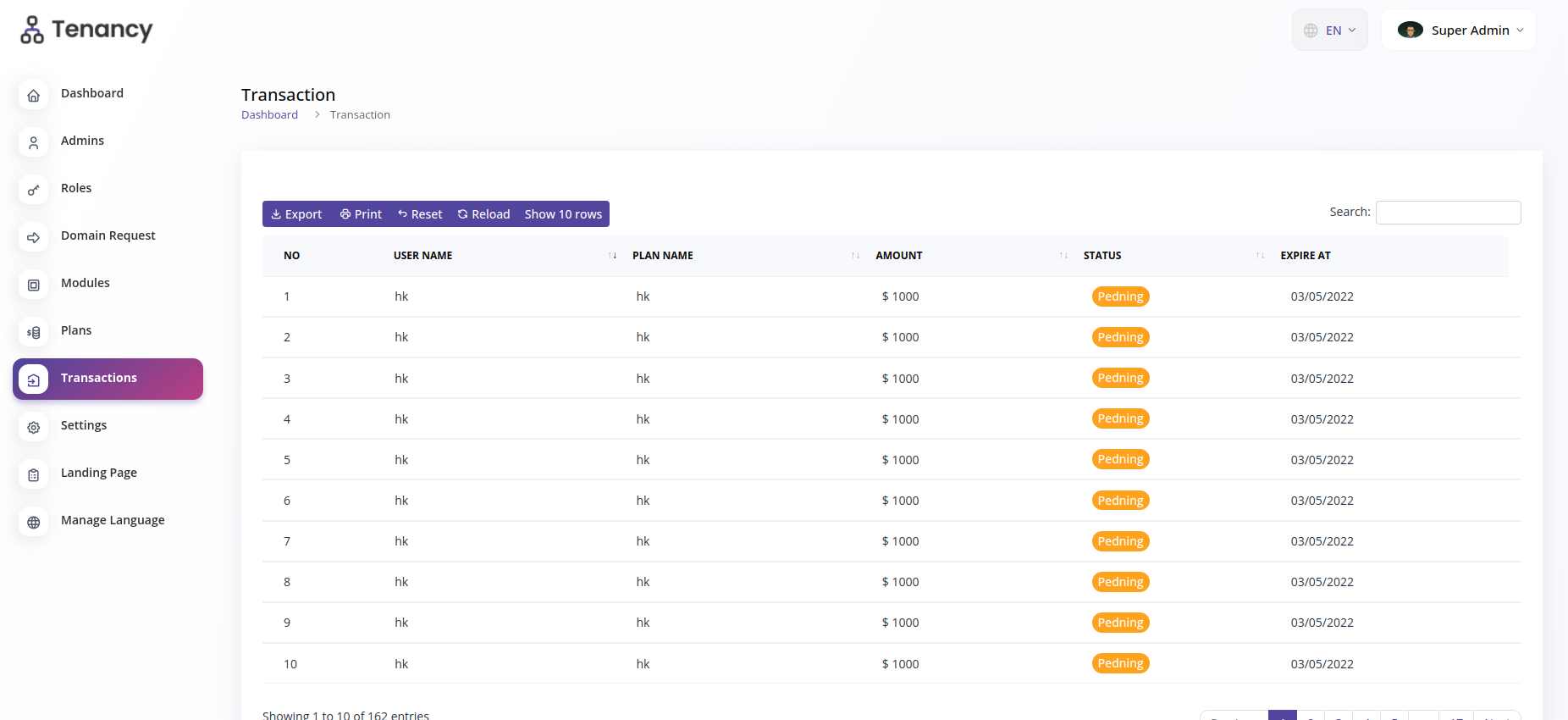Viewport: 1568px width, 720px height.
Task: Open Plans menu item
Action: pos(76,330)
